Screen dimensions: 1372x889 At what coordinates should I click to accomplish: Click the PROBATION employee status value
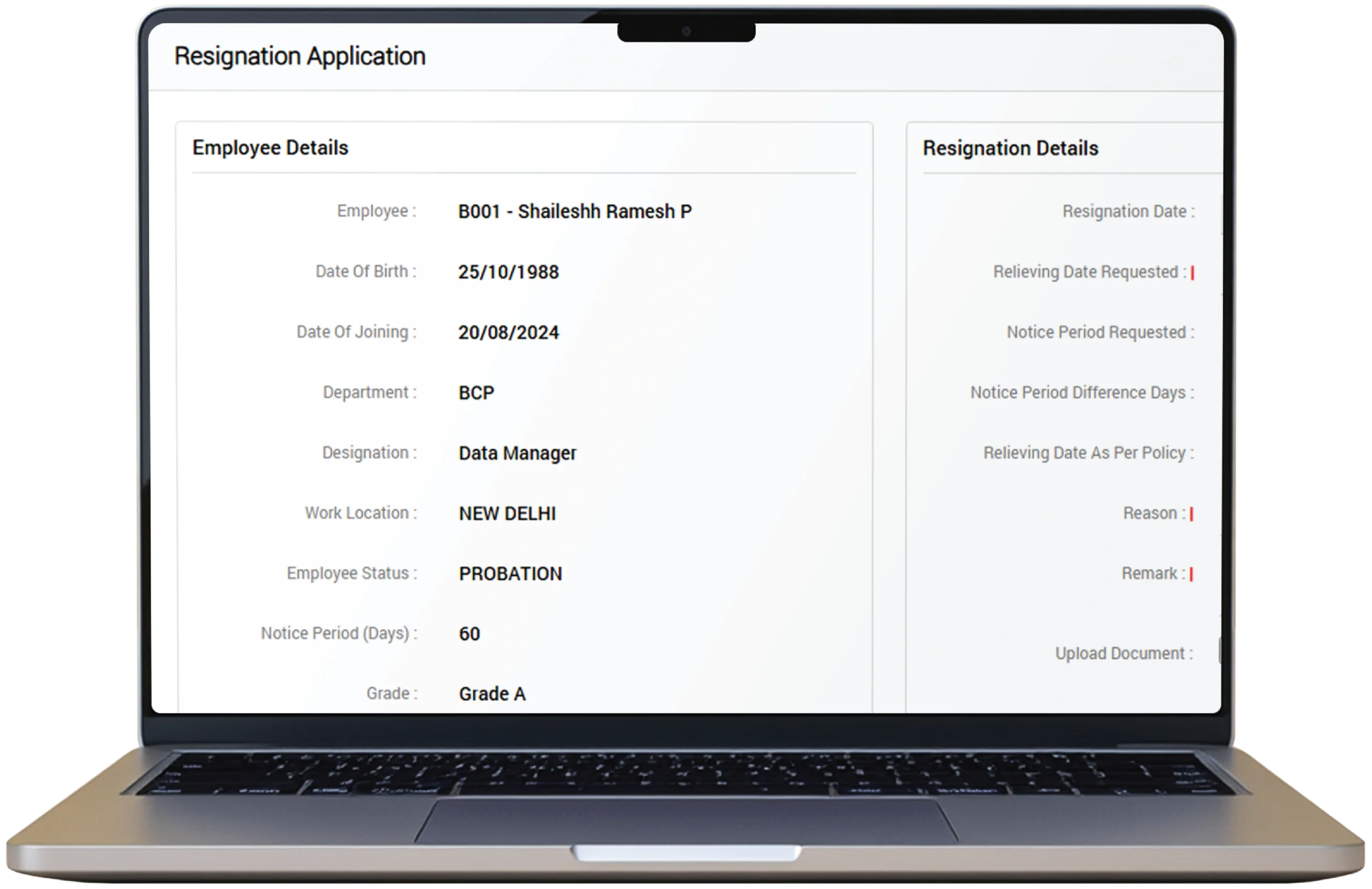(x=510, y=573)
